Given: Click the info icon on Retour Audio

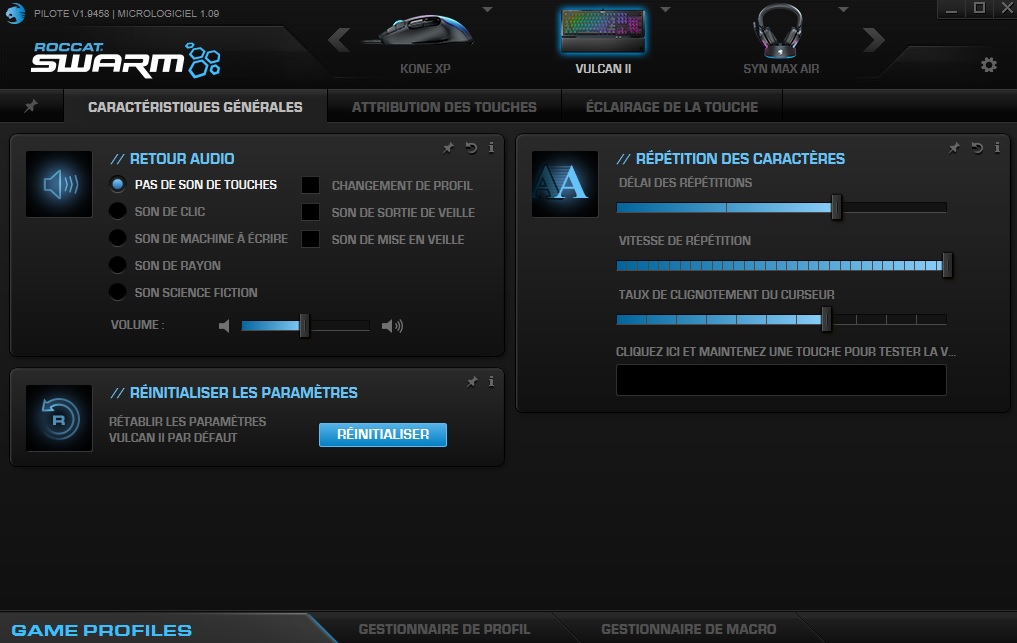Looking at the screenshot, I should 490,147.
